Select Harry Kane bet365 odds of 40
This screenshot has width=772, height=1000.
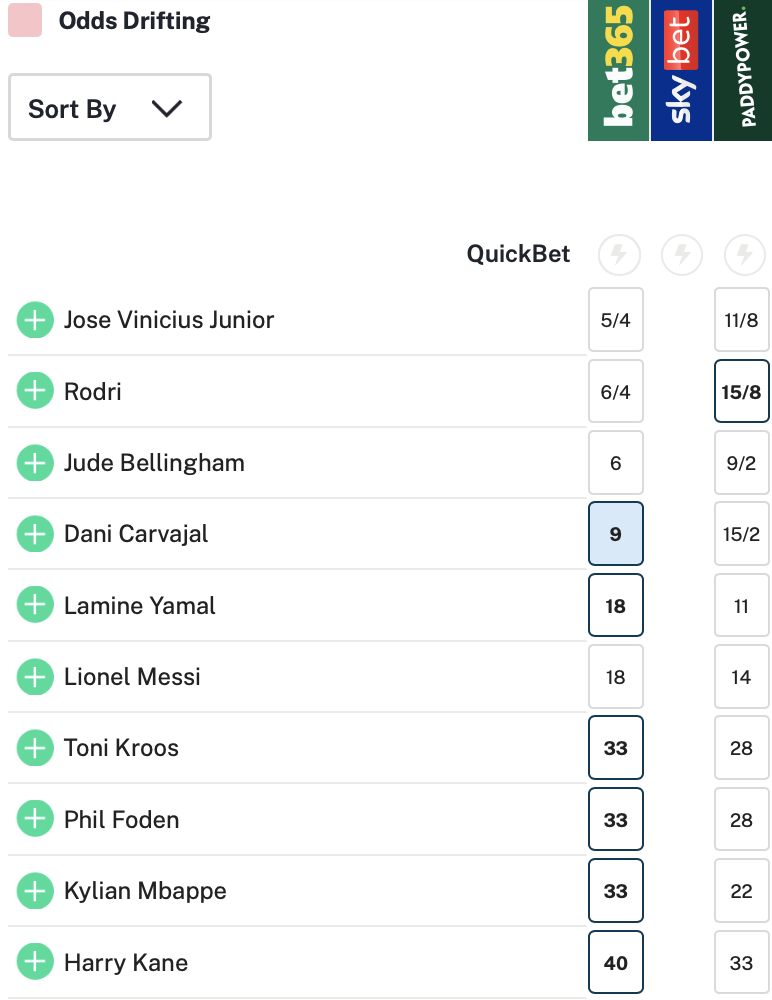pos(616,963)
